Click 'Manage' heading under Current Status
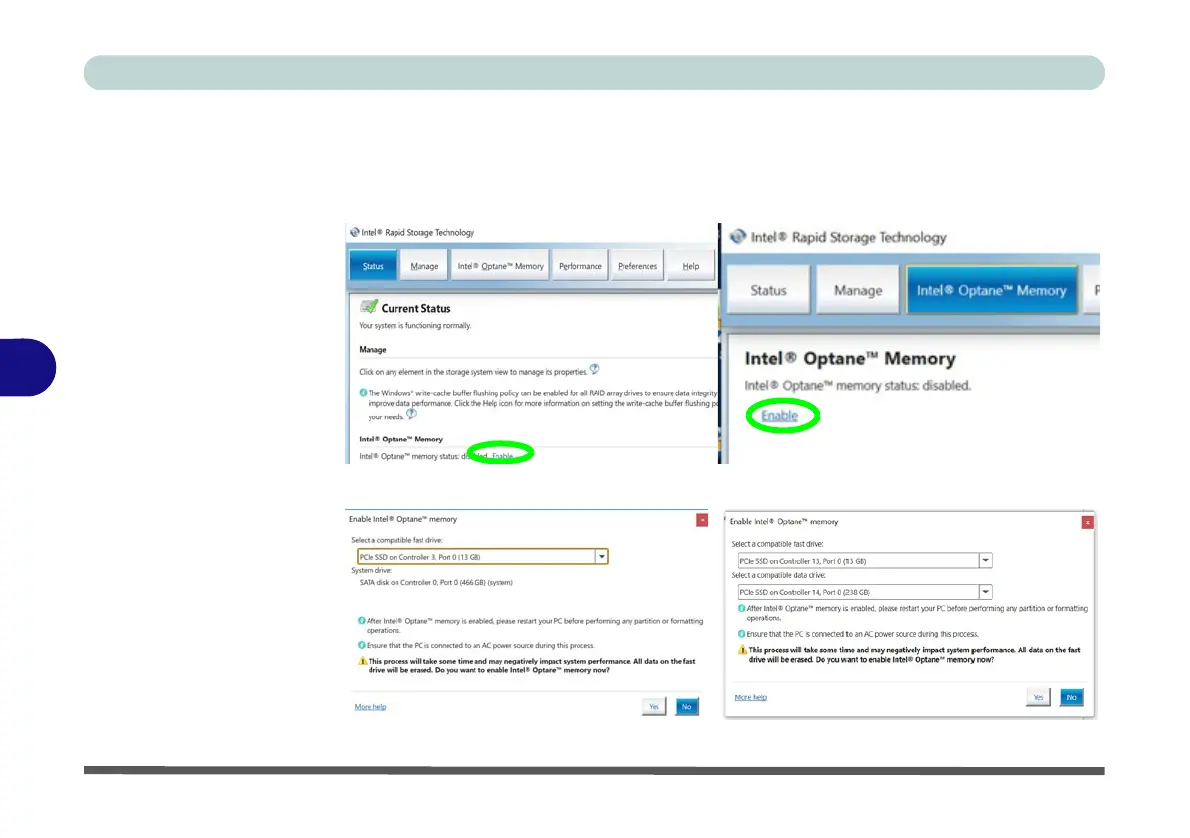 pyautogui.click(x=373, y=349)
